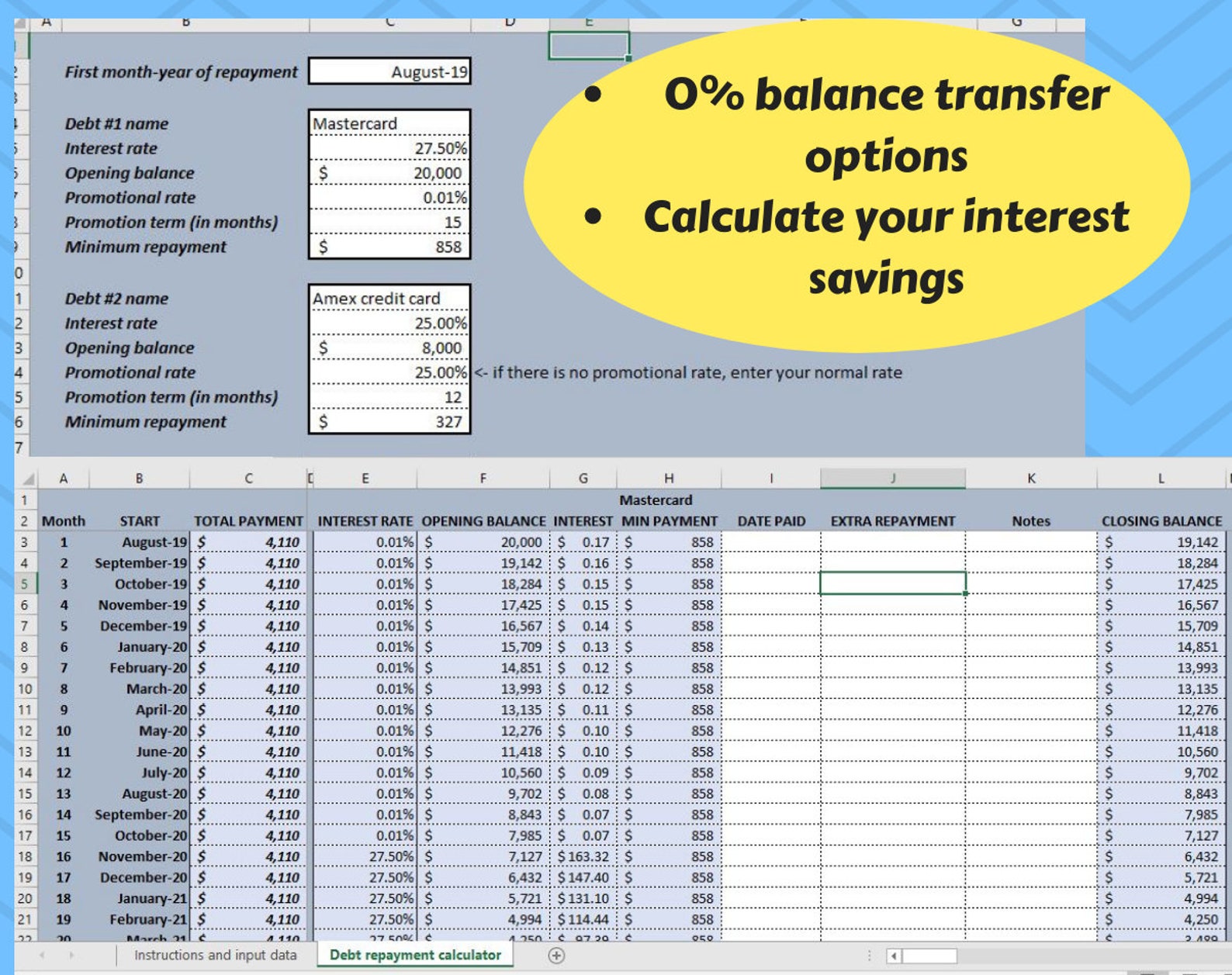The height and width of the screenshot is (975, 1232).
Task: Click promotion term value 15
Action: pyautogui.click(x=389, y=223)
